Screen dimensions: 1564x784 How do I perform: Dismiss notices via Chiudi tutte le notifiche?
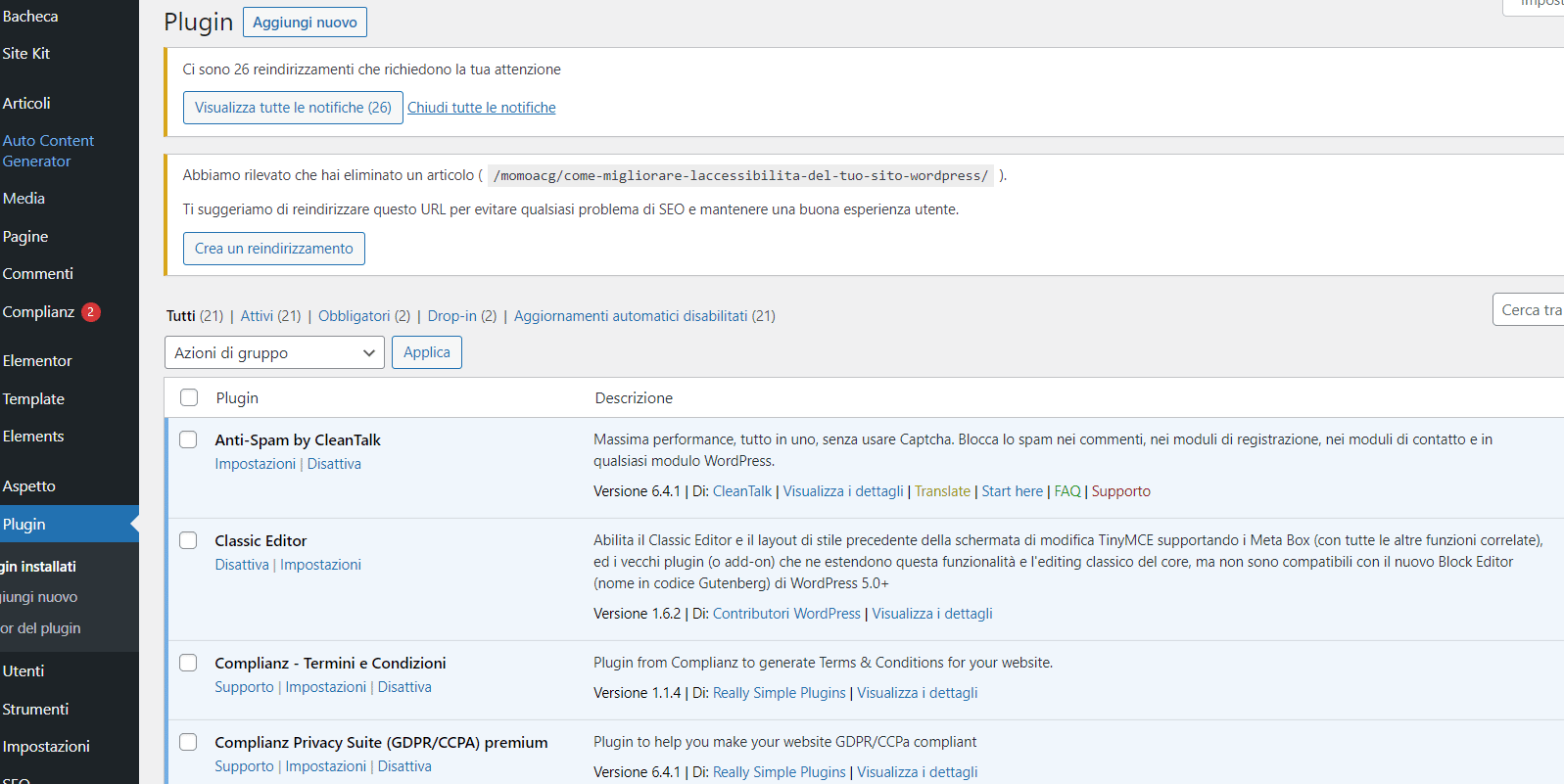pyautogui.click(x=481, y=108)
